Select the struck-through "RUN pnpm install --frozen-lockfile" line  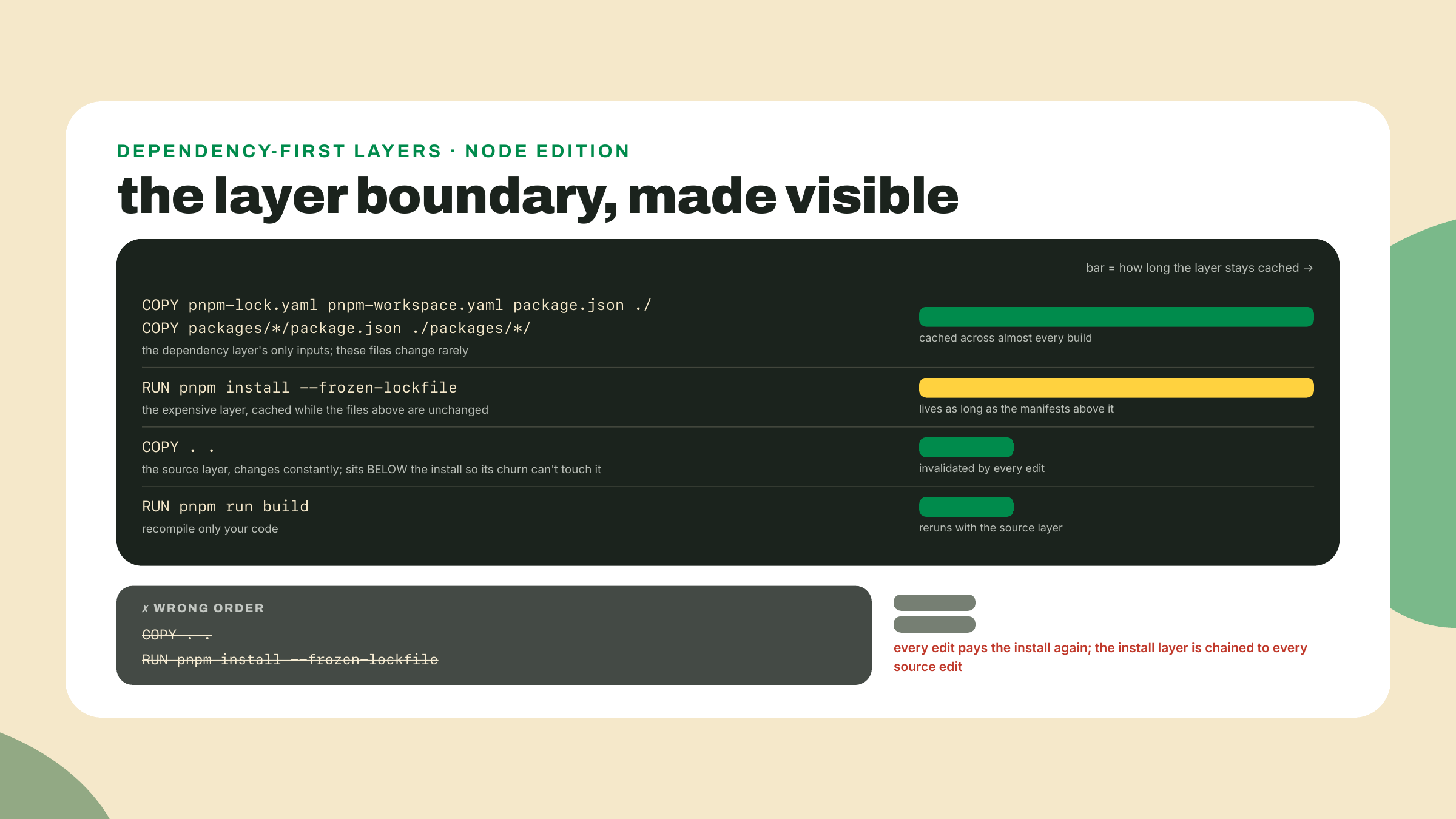coord(290,660)
